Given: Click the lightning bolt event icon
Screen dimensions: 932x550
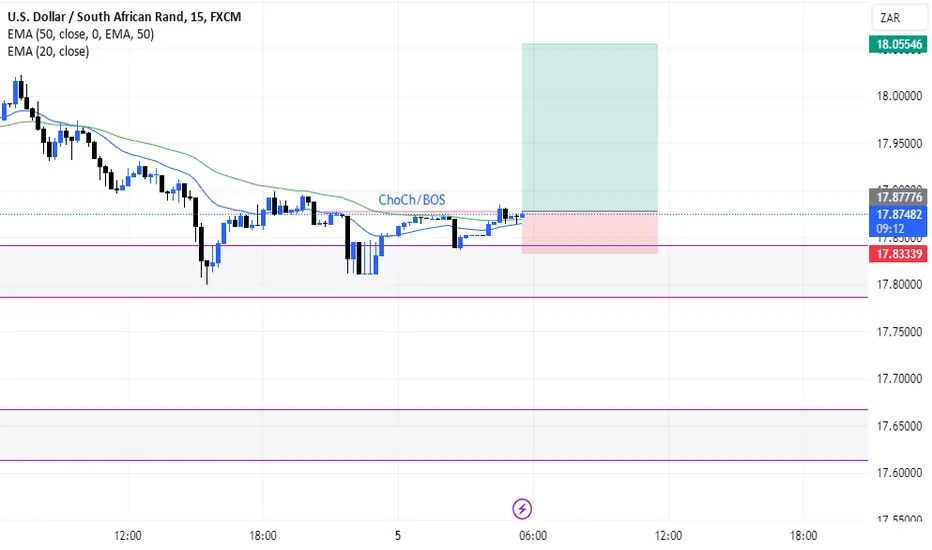Looking at the screenshot, I should (x=522, y=509).
